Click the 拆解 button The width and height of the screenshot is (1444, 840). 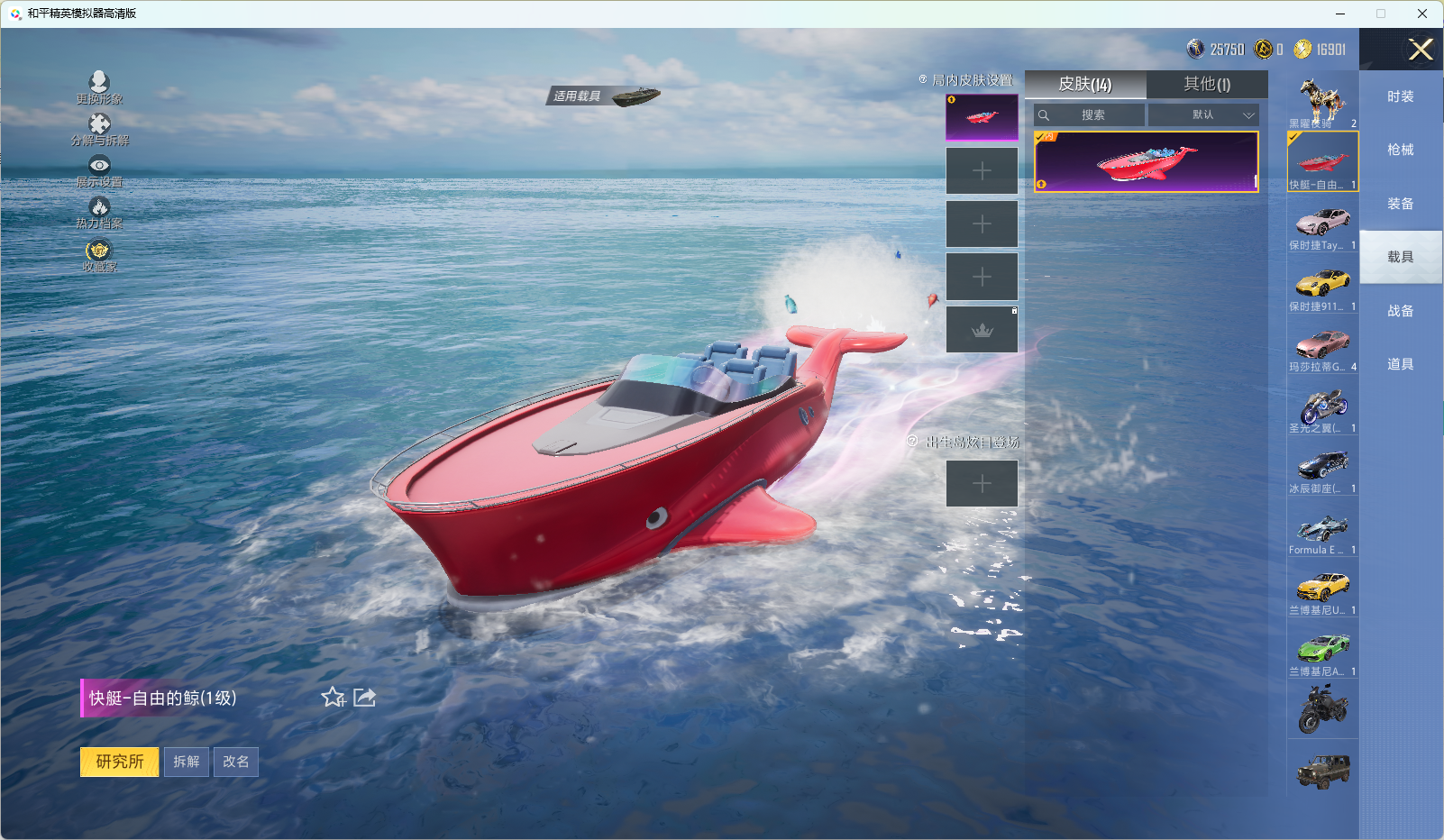pyautogui.click(x=187, y=762)
